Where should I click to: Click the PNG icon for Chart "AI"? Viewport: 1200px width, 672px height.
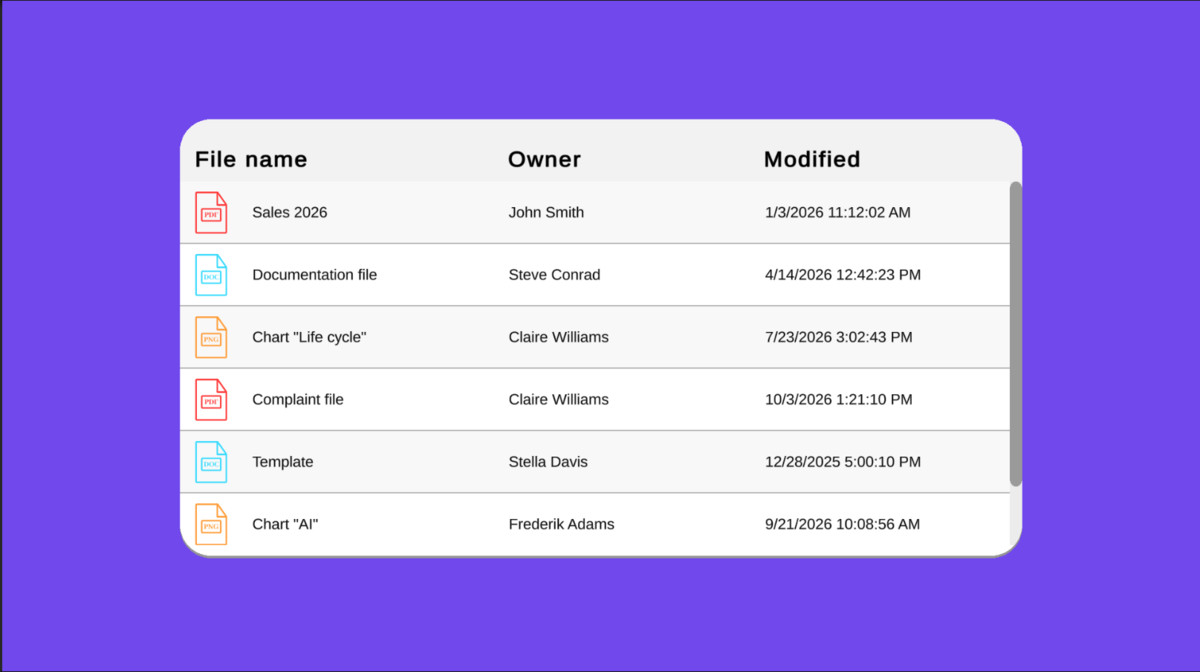coord(211,524)
